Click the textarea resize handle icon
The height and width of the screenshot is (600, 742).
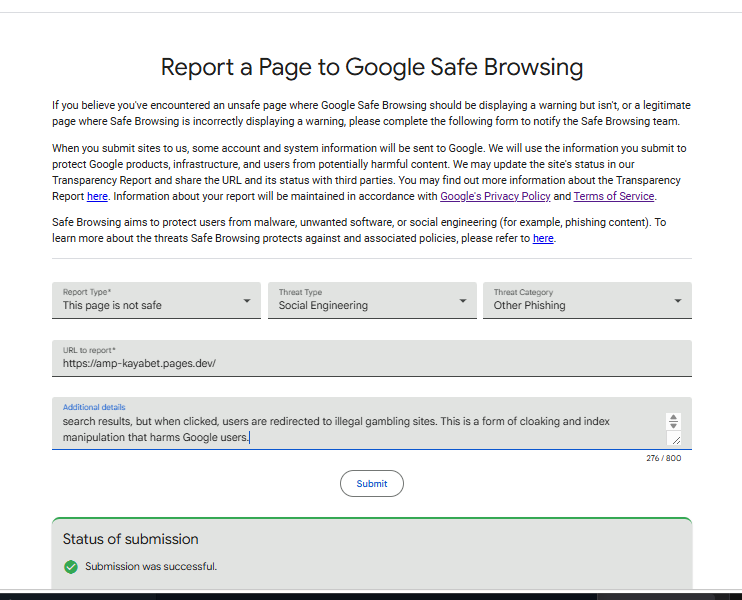tap(676, 440)
